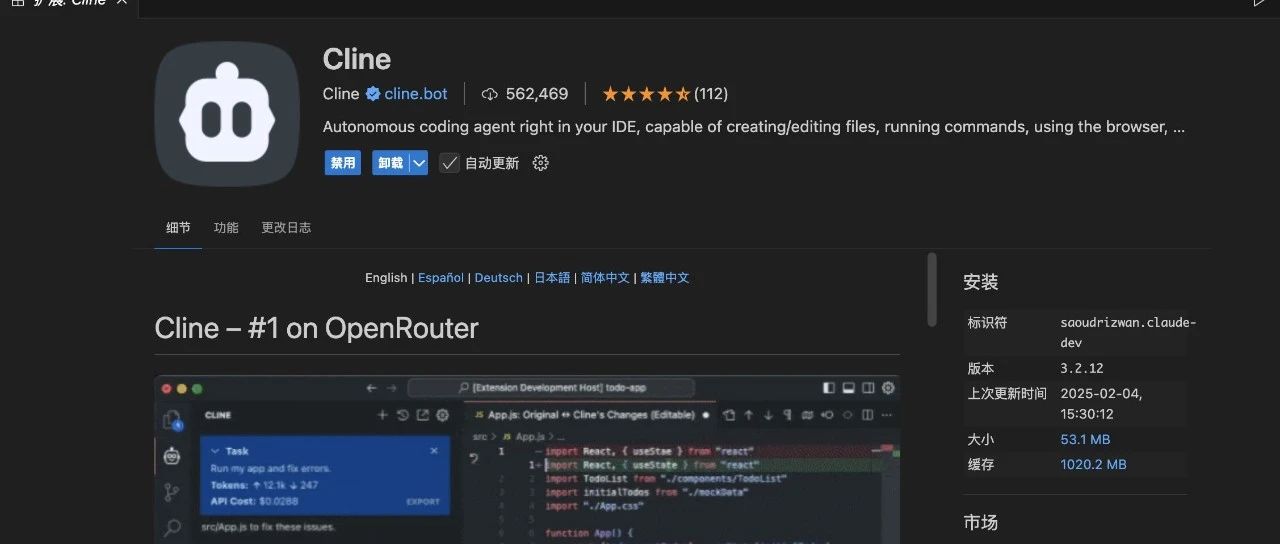This screenshot has height=544, width=1280.
Task: Click the 安装 section heading
Action: [x=981, y=283]
